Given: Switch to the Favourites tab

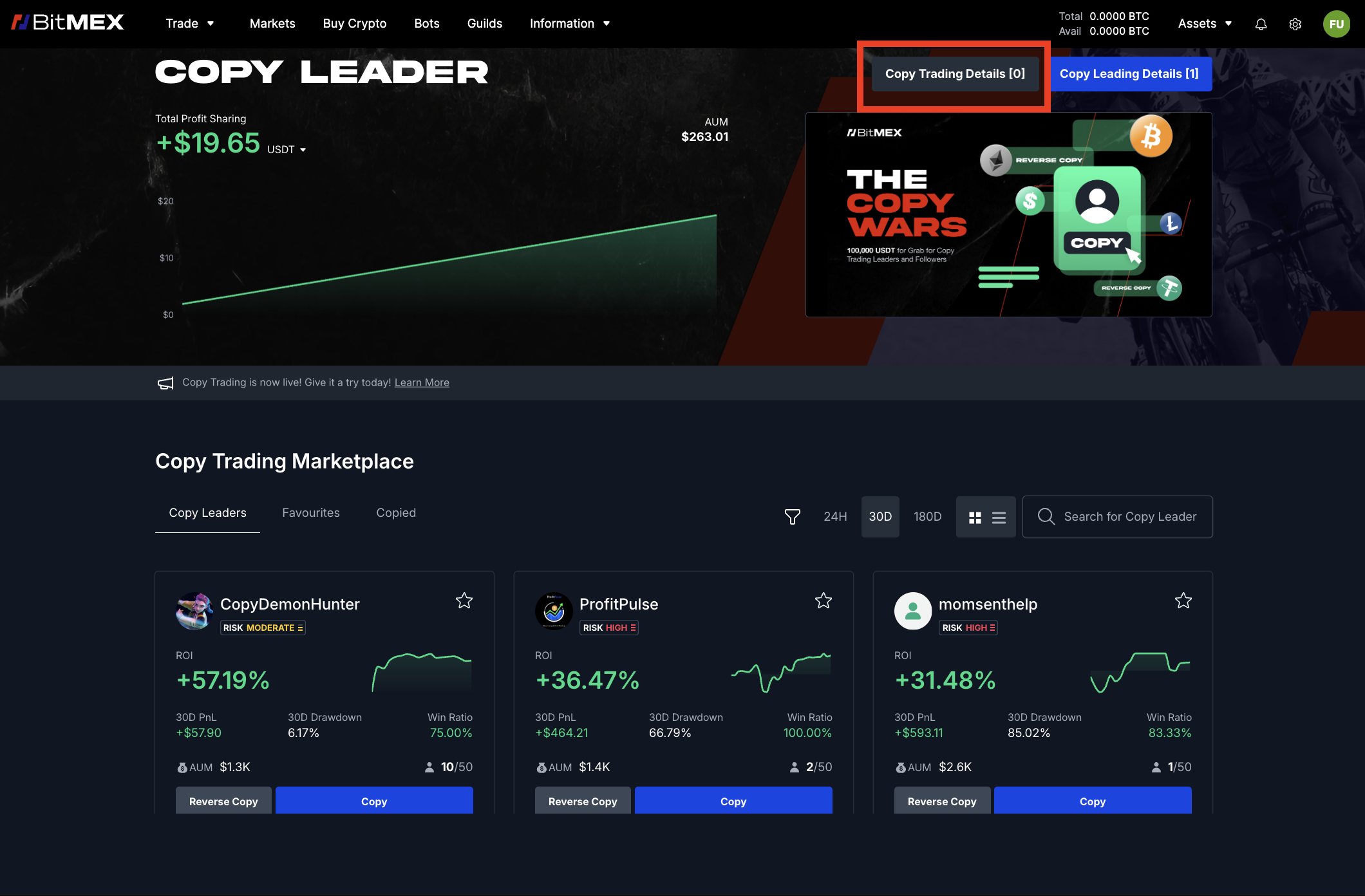Looking at the screenshot, I should click(311, 513).
